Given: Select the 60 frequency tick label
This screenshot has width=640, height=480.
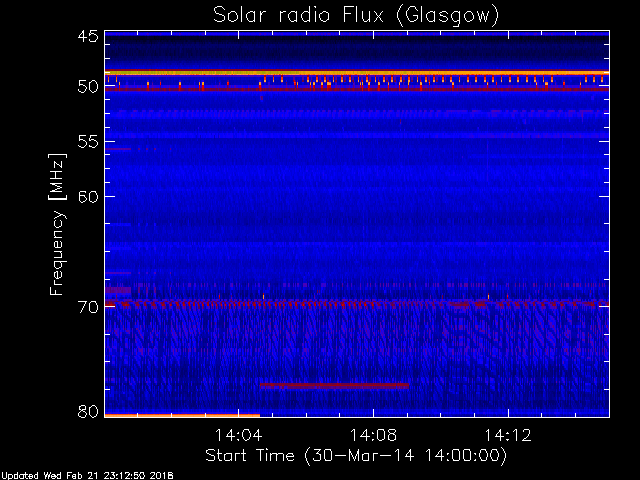Looking at the screenshot, I should [88, 197].
